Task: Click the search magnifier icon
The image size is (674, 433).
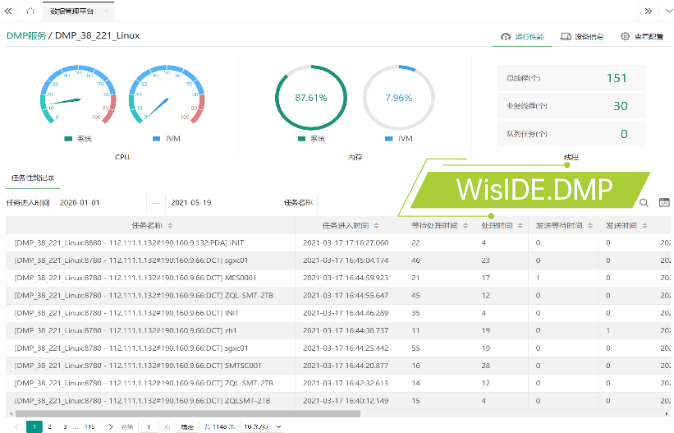Action: (x=644, y=202)
